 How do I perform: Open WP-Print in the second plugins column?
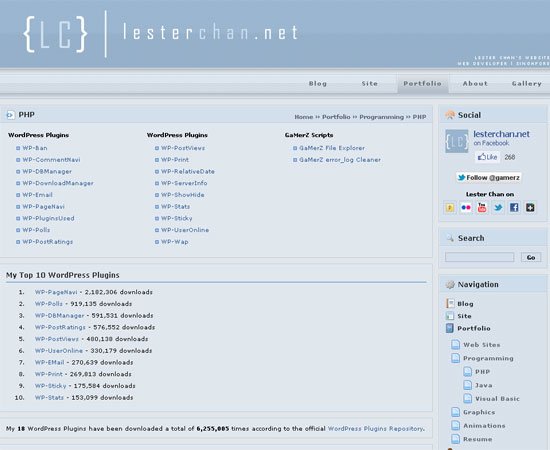[175, 160]
